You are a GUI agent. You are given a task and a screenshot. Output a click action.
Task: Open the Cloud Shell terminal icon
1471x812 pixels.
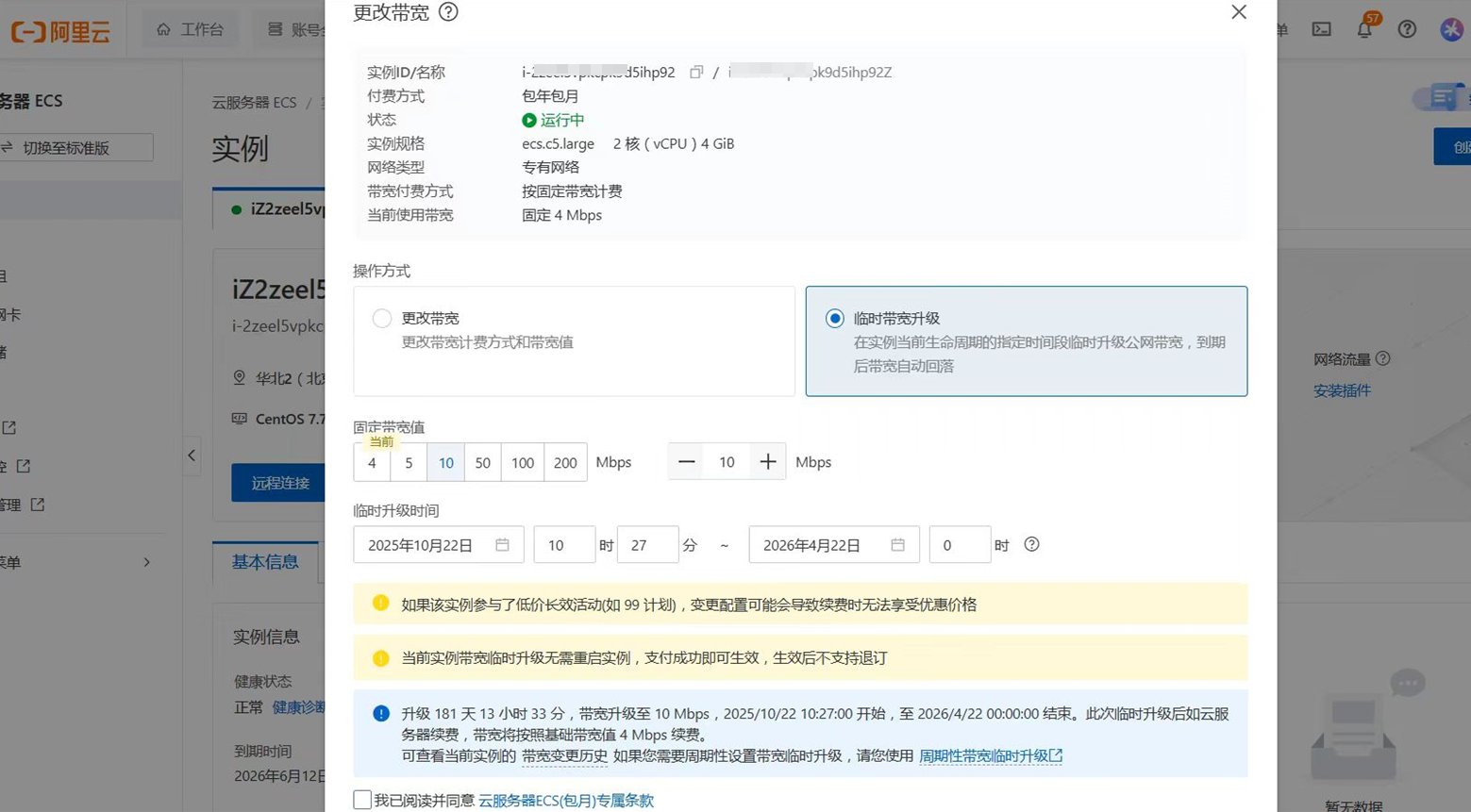(x=1321, y=29)
